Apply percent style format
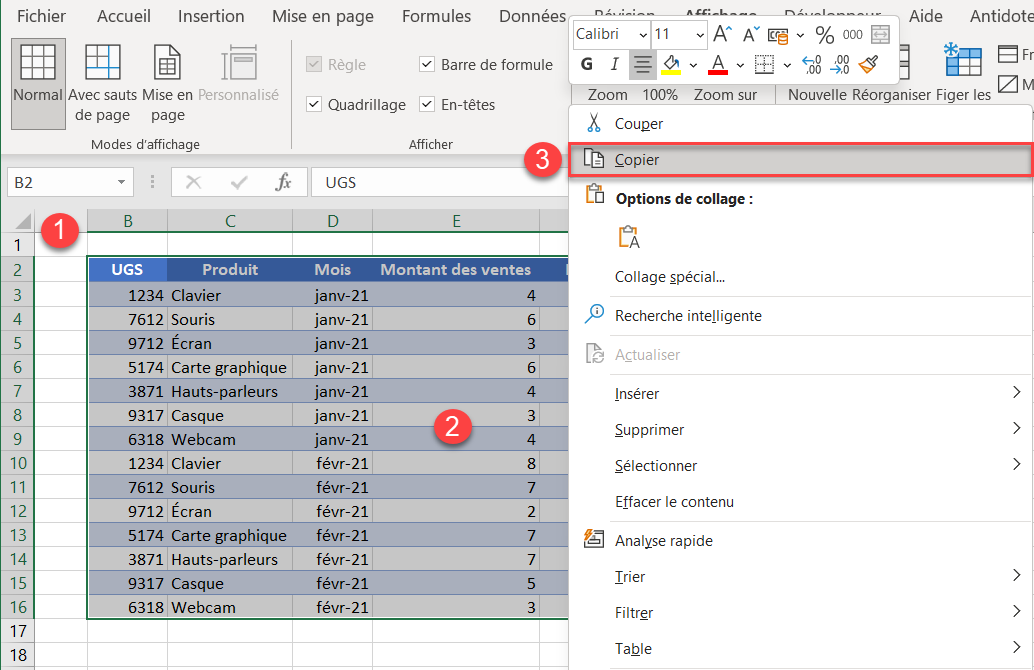This screenshot has height=670, width=1034. tap(824, 34)
